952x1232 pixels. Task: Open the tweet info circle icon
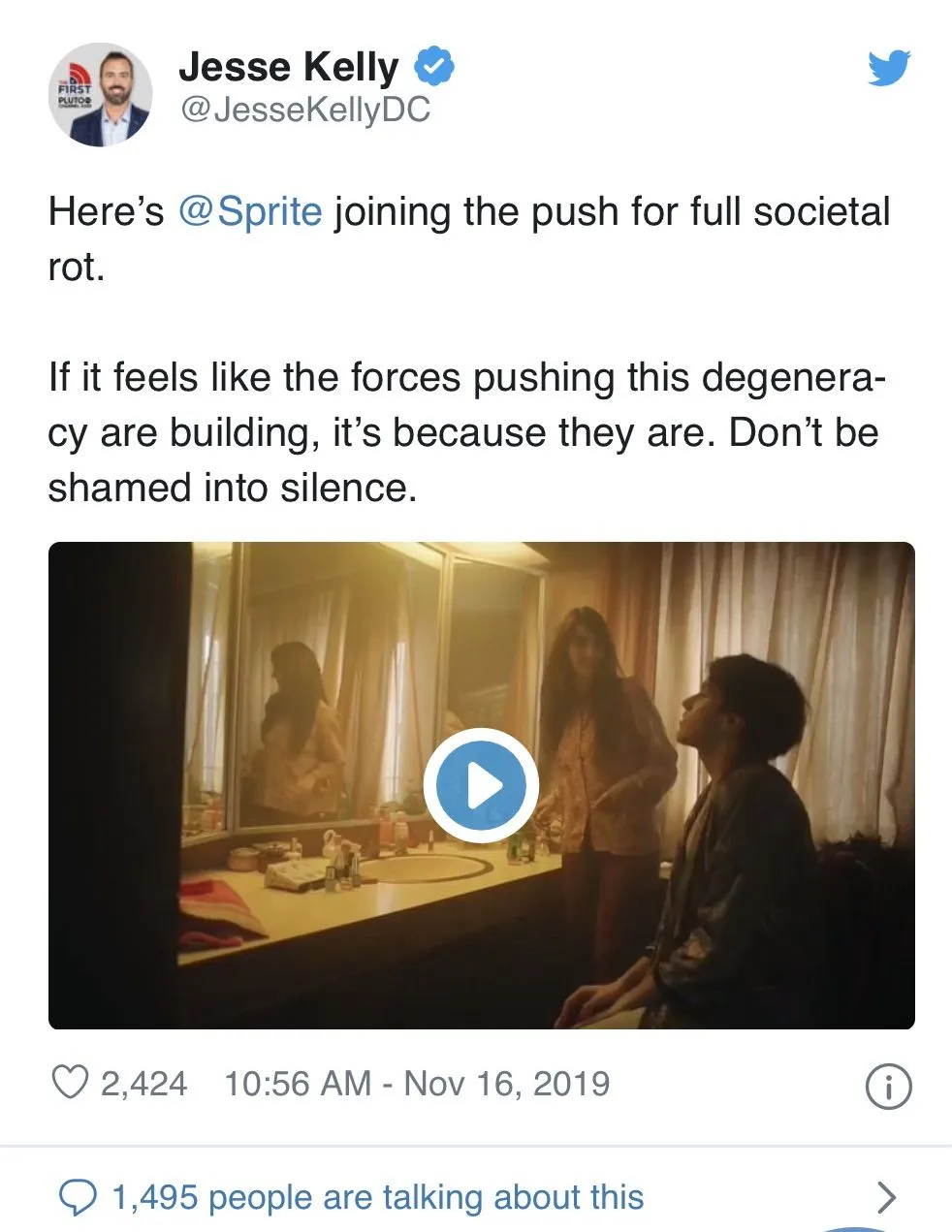[887, 1086]
